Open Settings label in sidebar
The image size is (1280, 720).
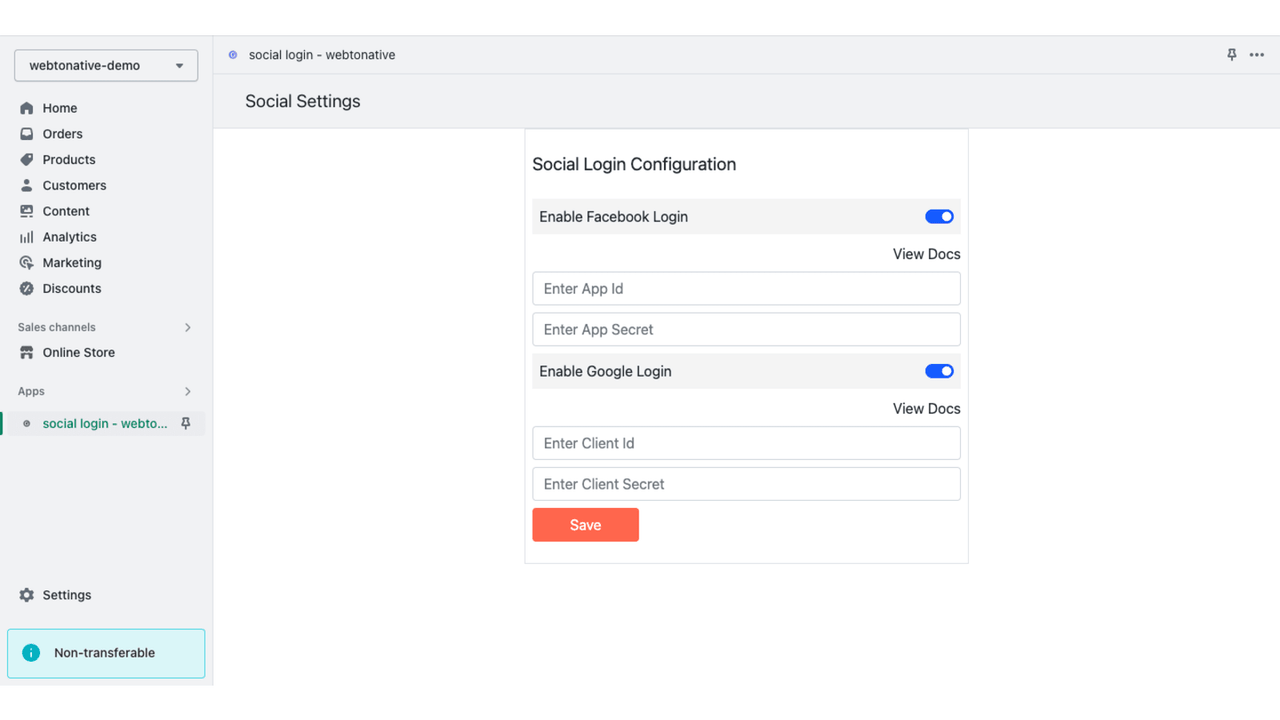pyautogui.click(x=67, y=595)
